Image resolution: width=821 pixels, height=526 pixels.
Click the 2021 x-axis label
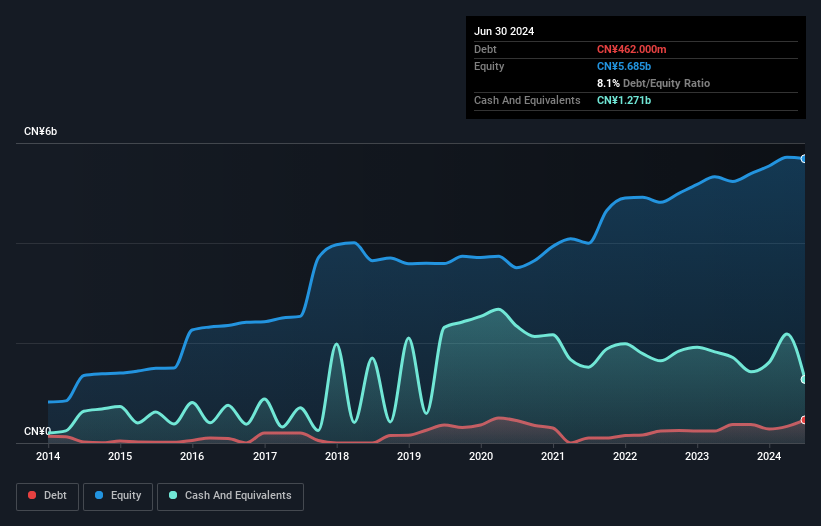(x=553, y=456)
